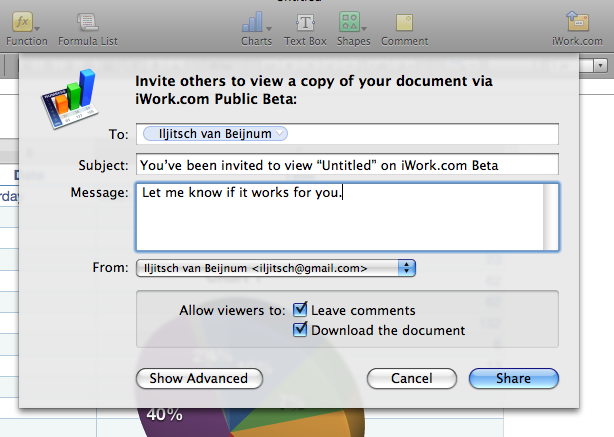Open the From sender address popup

(276, 268)
